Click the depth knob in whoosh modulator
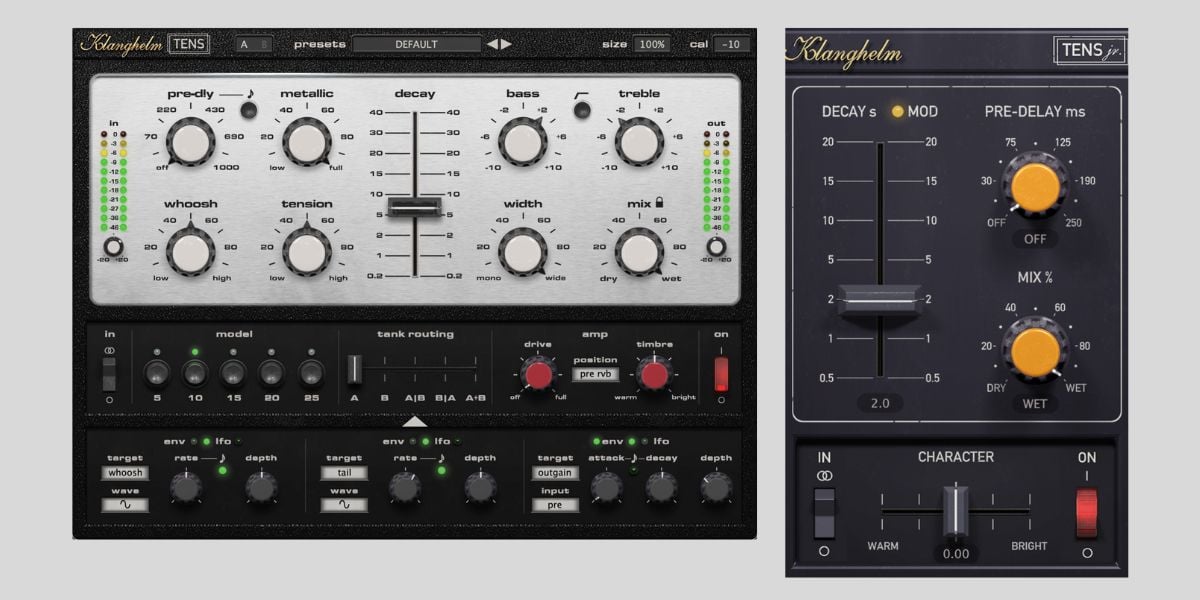Screen dimensions: 1200x600 pos(260,487)
